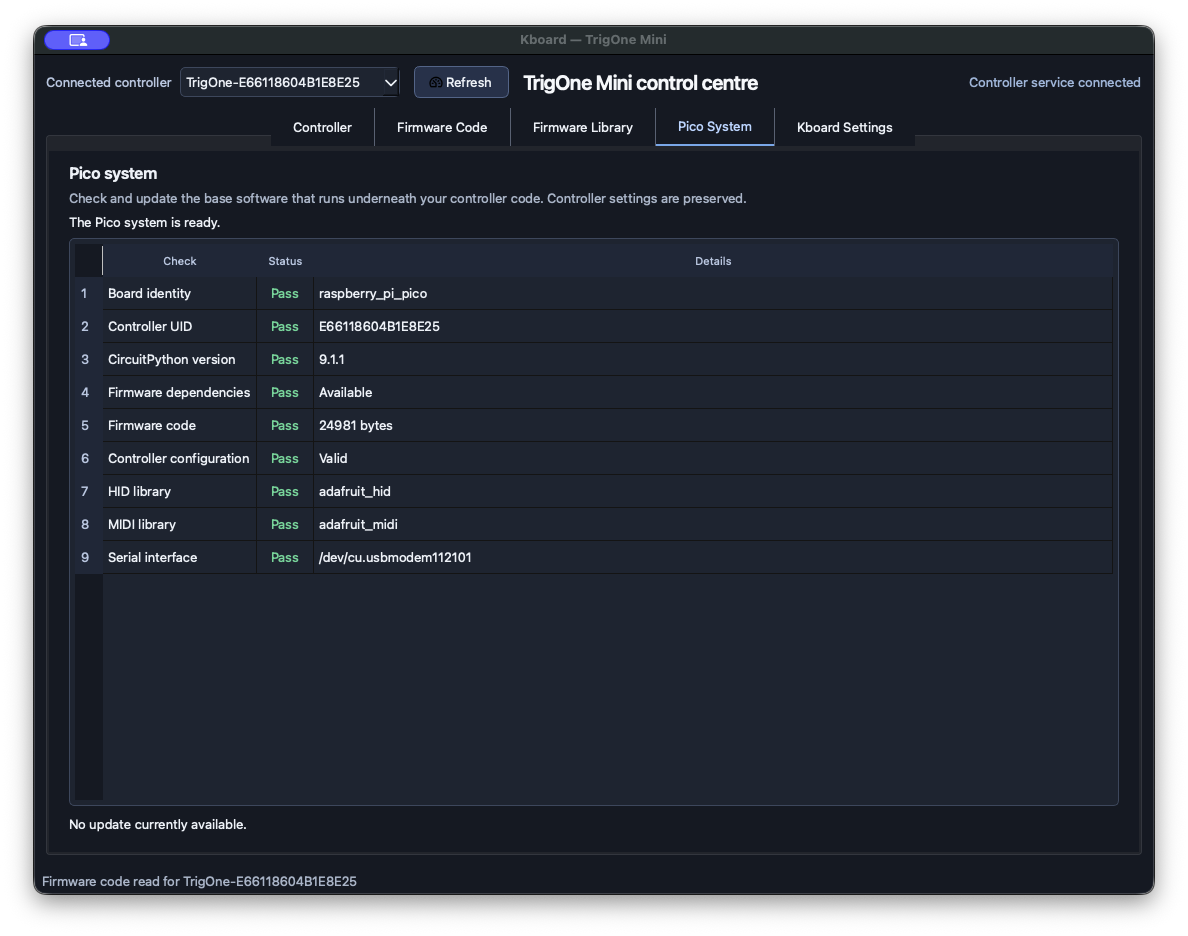The height and width of the screenshot is (936, 1188).
Task: Click the 24981 bytes details value
Action: click(355, 425)
